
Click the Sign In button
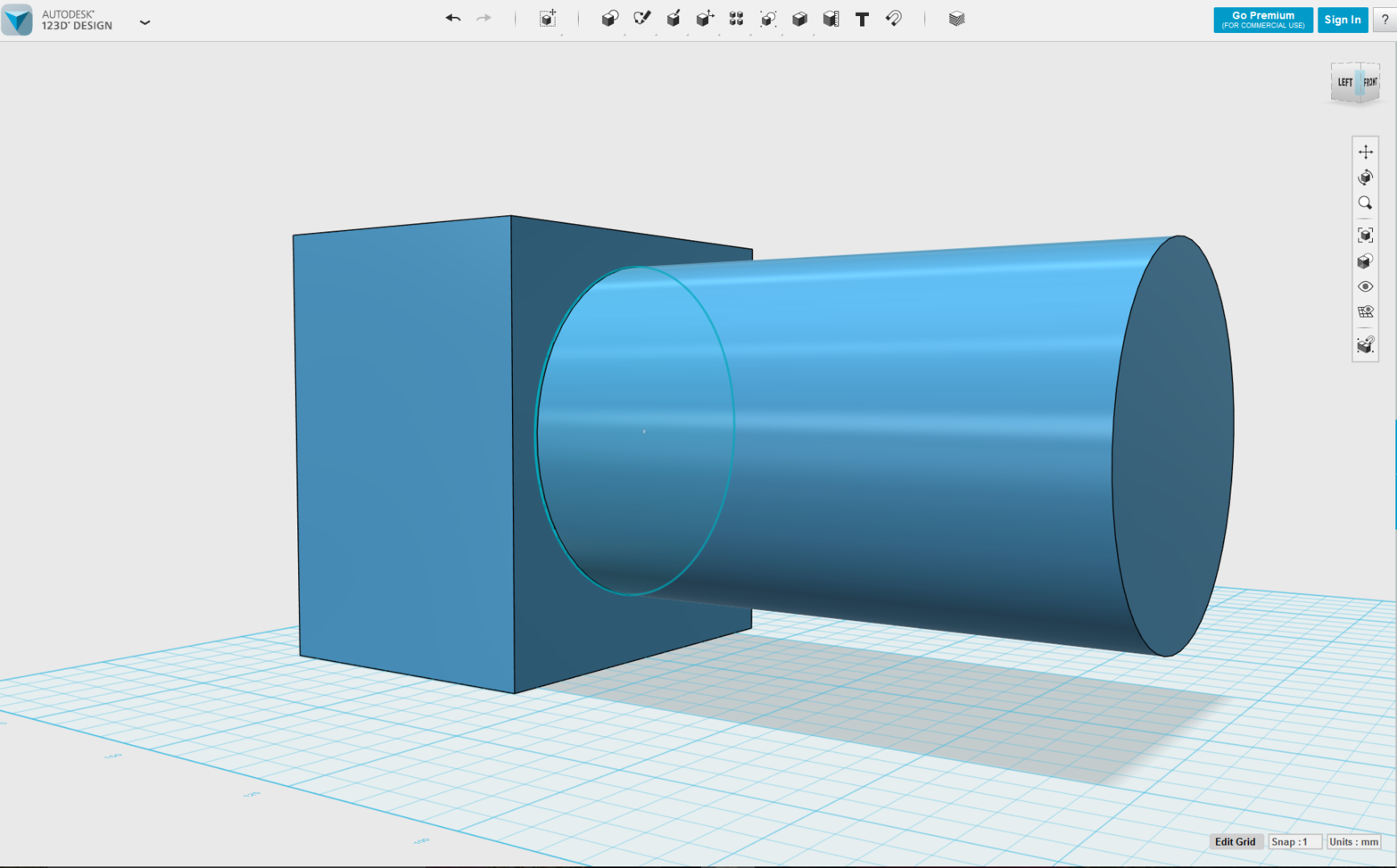(1342, 20)
